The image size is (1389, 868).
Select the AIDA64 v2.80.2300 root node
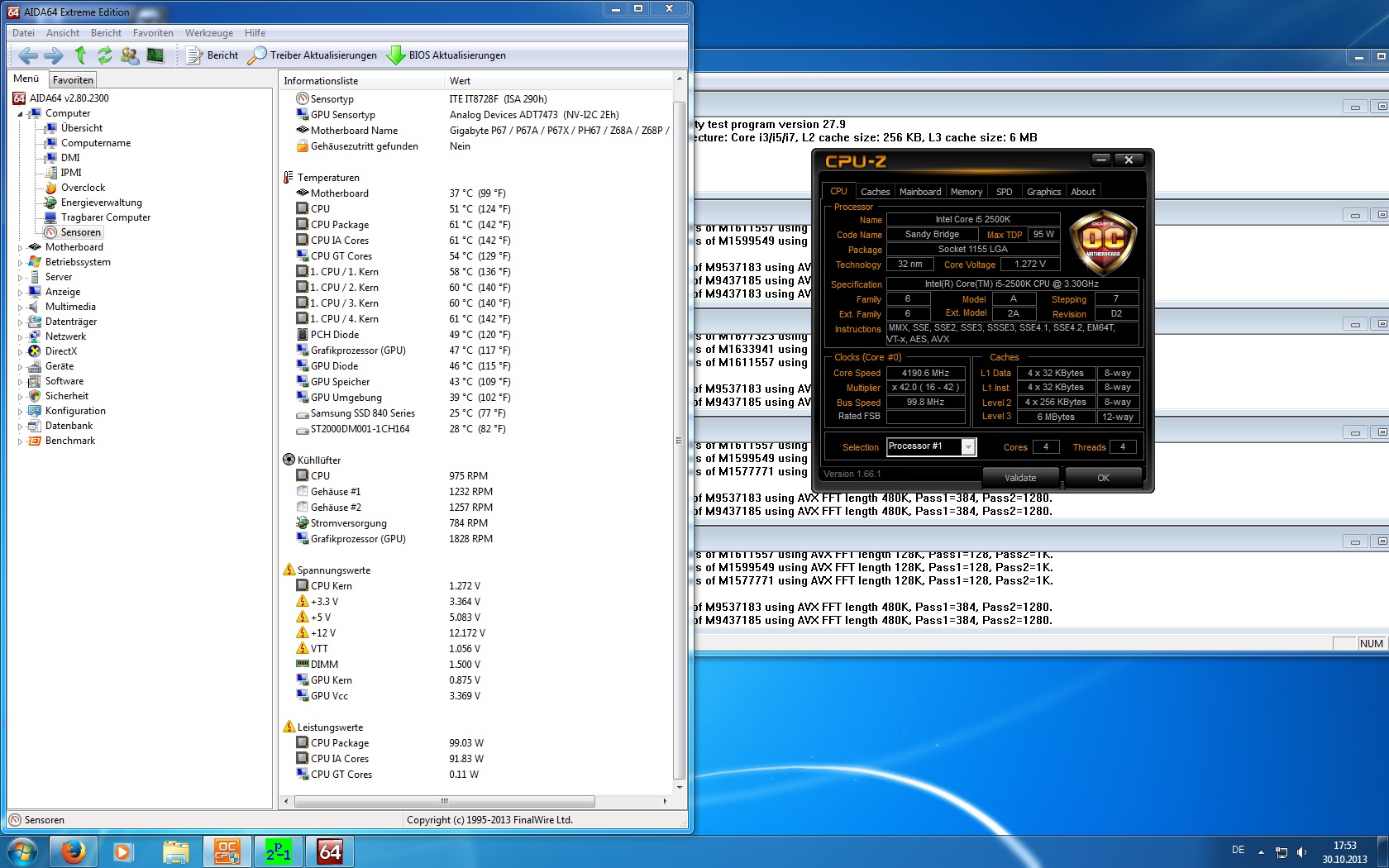[x=61, y=98]
